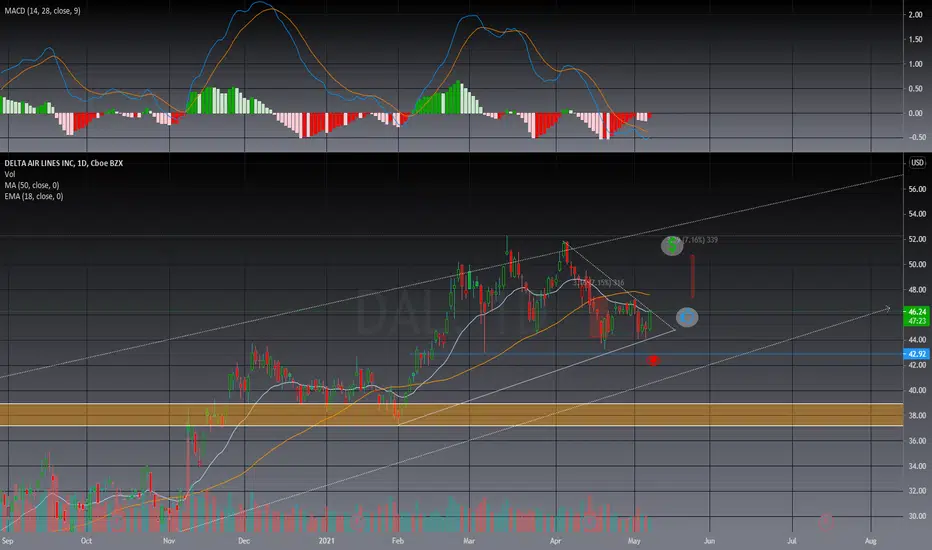Image resolution: width=932 pixels, height=550 pixels.
Task: Click 30.00 on the price axis
Action: click(x=917, y=516)
